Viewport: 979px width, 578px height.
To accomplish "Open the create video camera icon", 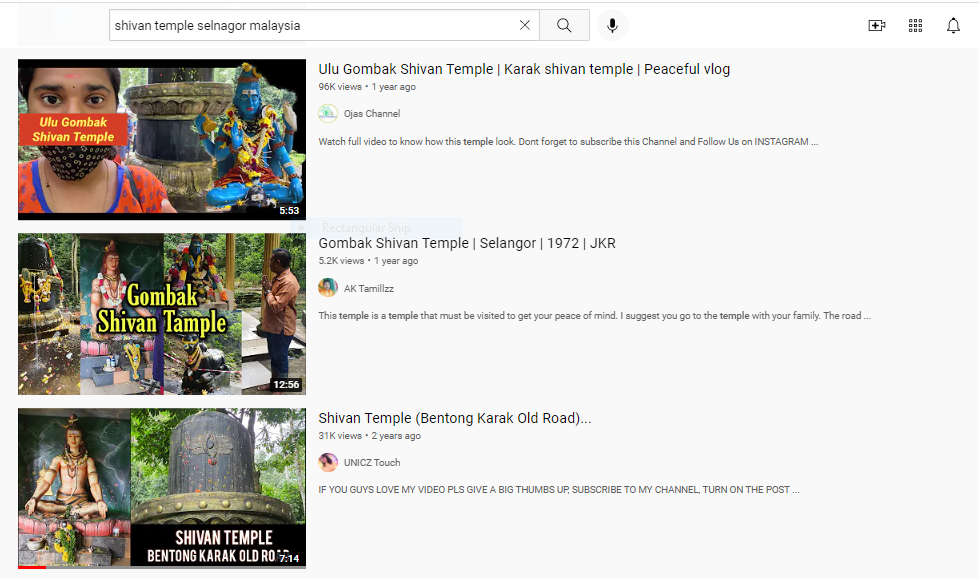I will [x=877, y=26].
